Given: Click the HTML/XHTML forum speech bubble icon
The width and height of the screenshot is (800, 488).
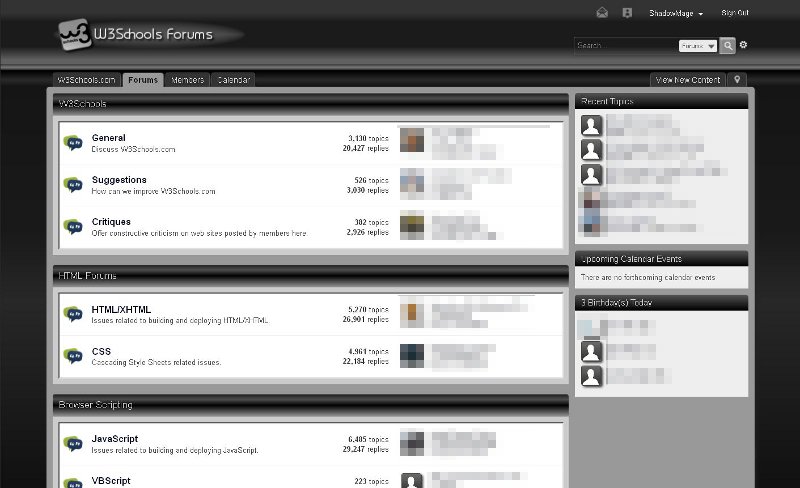Looking at the screenshot, I should coord(73,314).
